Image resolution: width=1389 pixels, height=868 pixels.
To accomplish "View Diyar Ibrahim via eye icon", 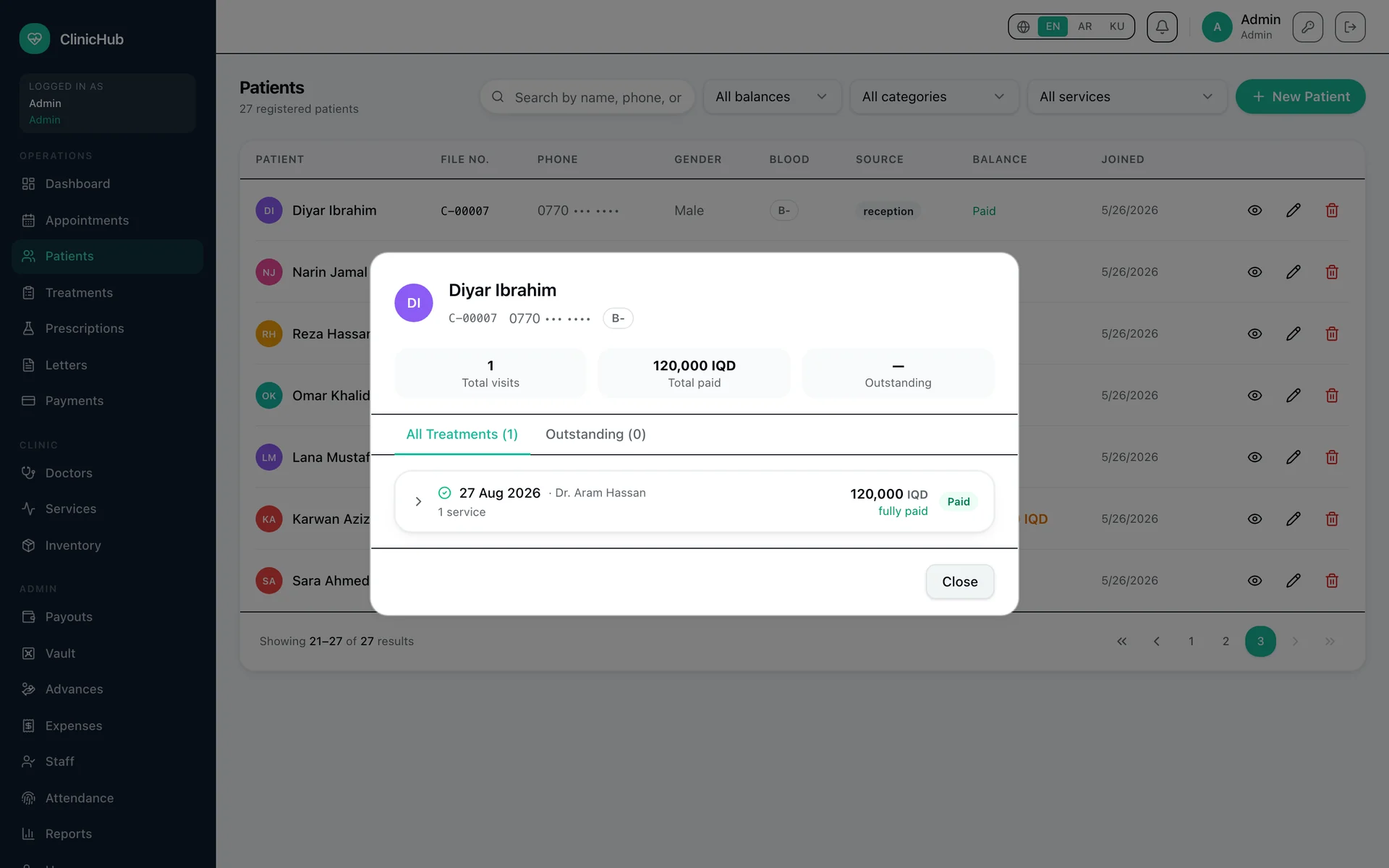I will [1255, 210].
